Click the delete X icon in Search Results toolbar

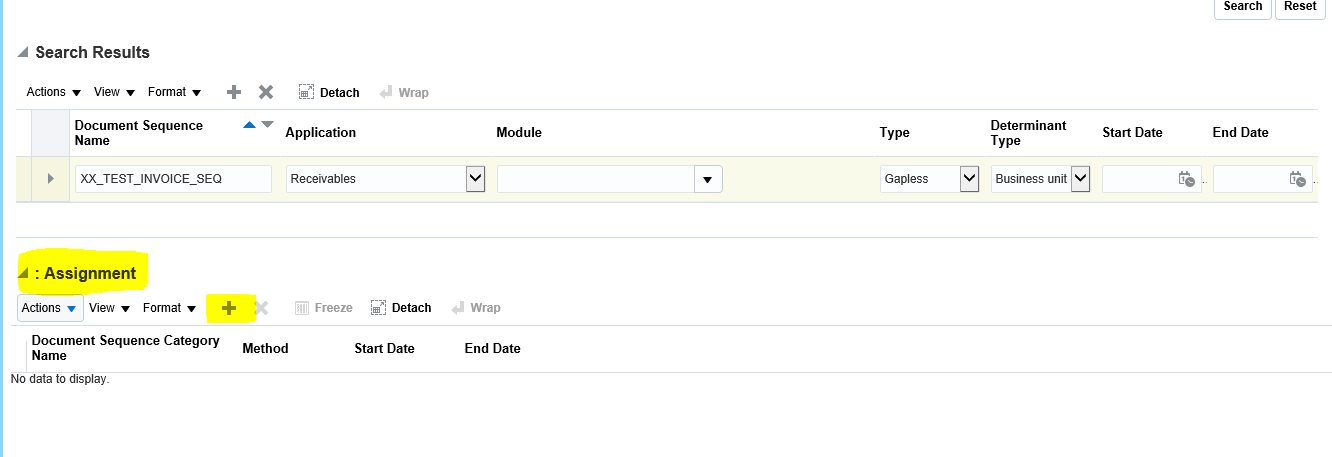coord(266,92)
